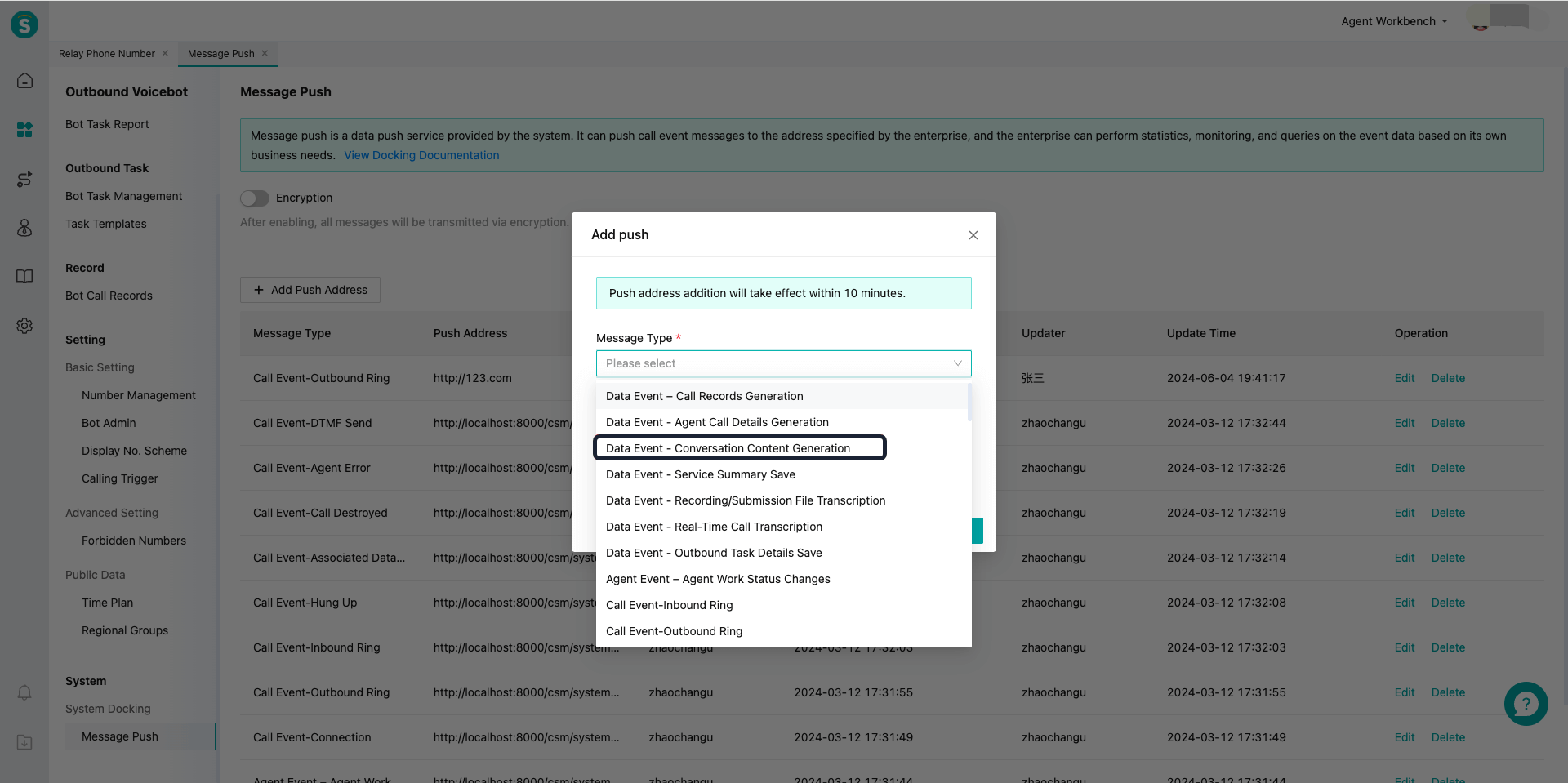Click the Add Push Address button
Screen dimensions: 1568x783
[310, 290]
